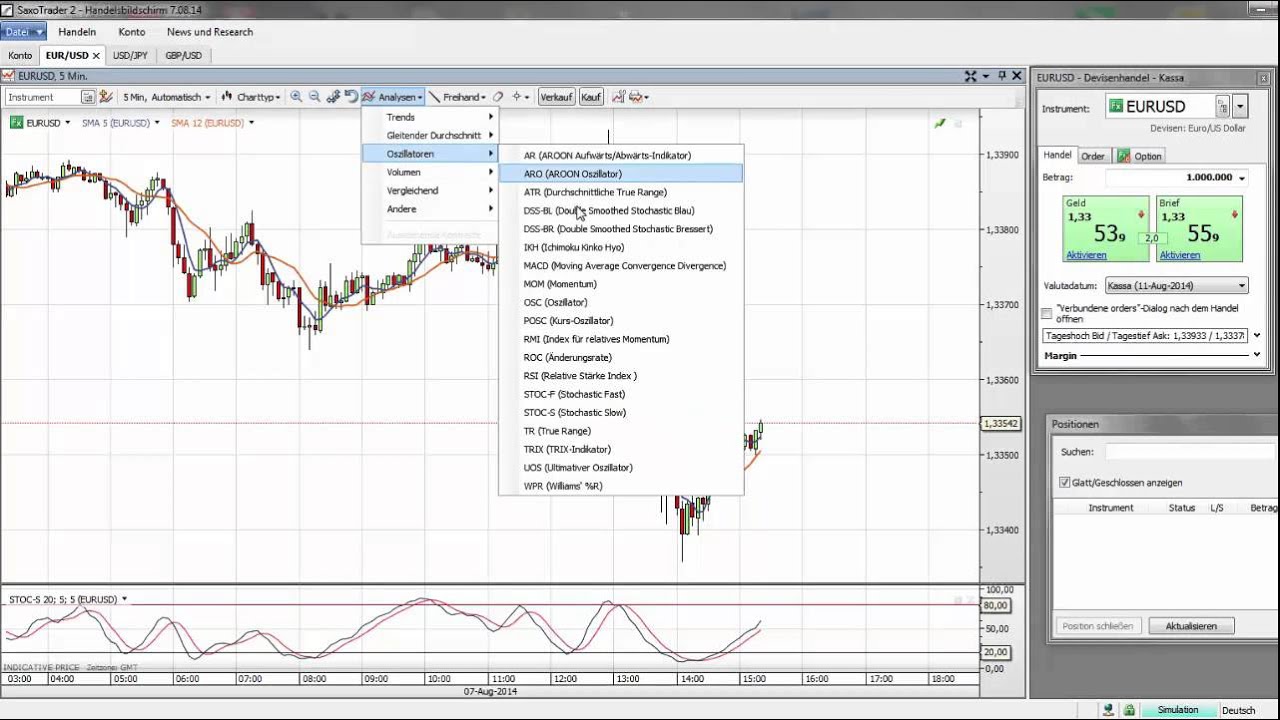Click the eraser icon next to Freihand
This screenshot has height=720, width=1280.
pos(498,97)
